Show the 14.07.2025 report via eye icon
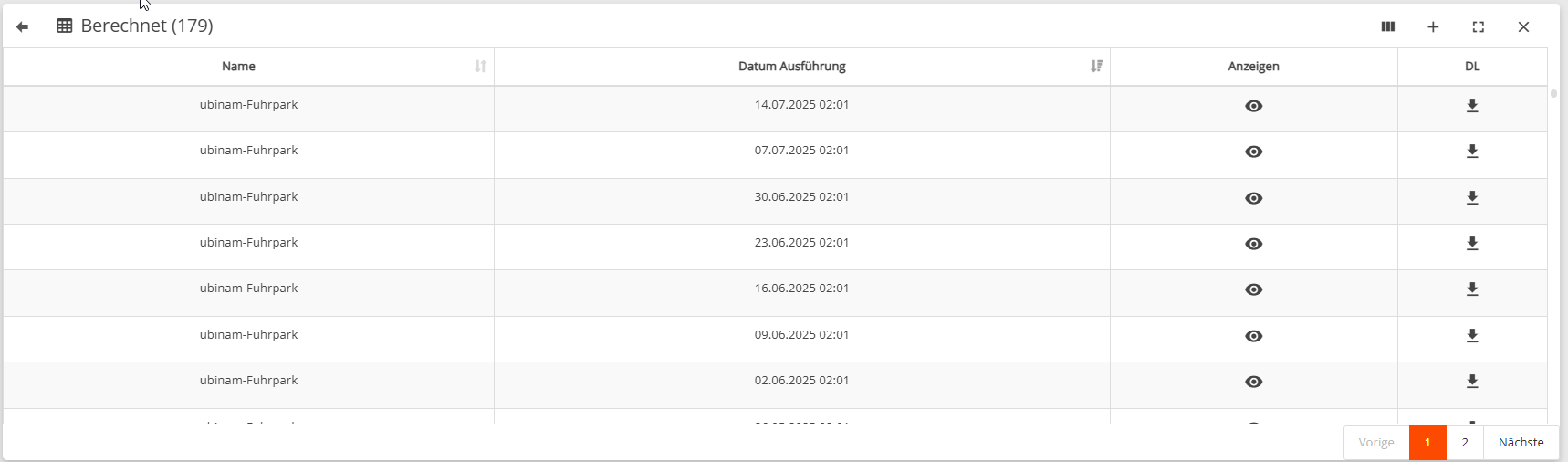 [x=1254, y=106]
